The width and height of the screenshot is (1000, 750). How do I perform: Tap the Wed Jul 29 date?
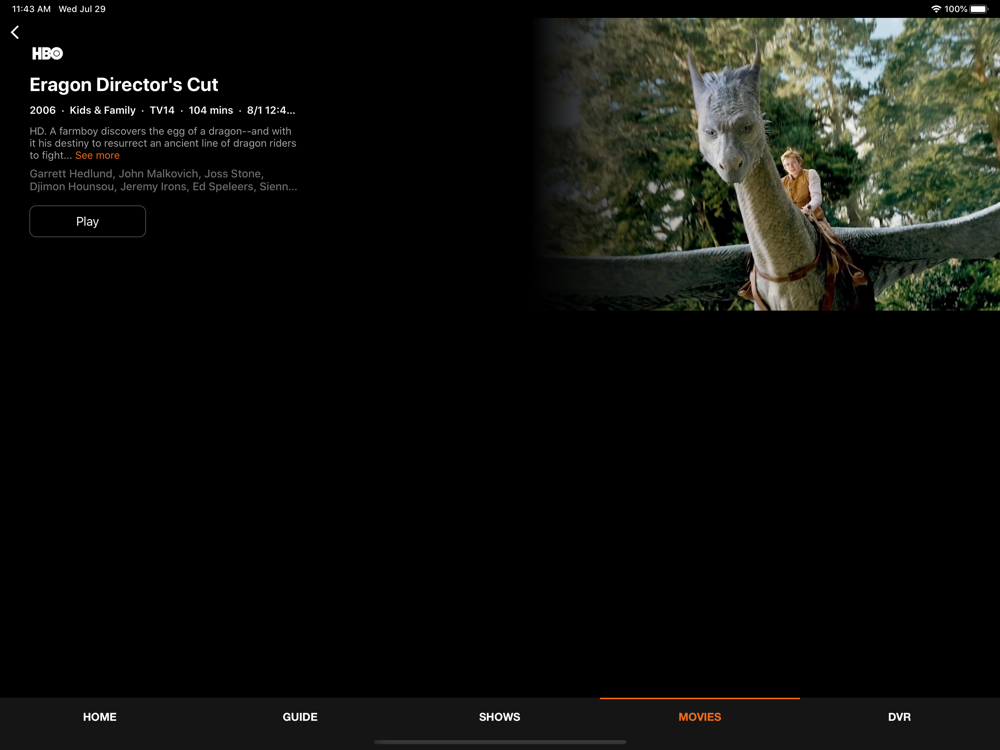click(82, 9)
